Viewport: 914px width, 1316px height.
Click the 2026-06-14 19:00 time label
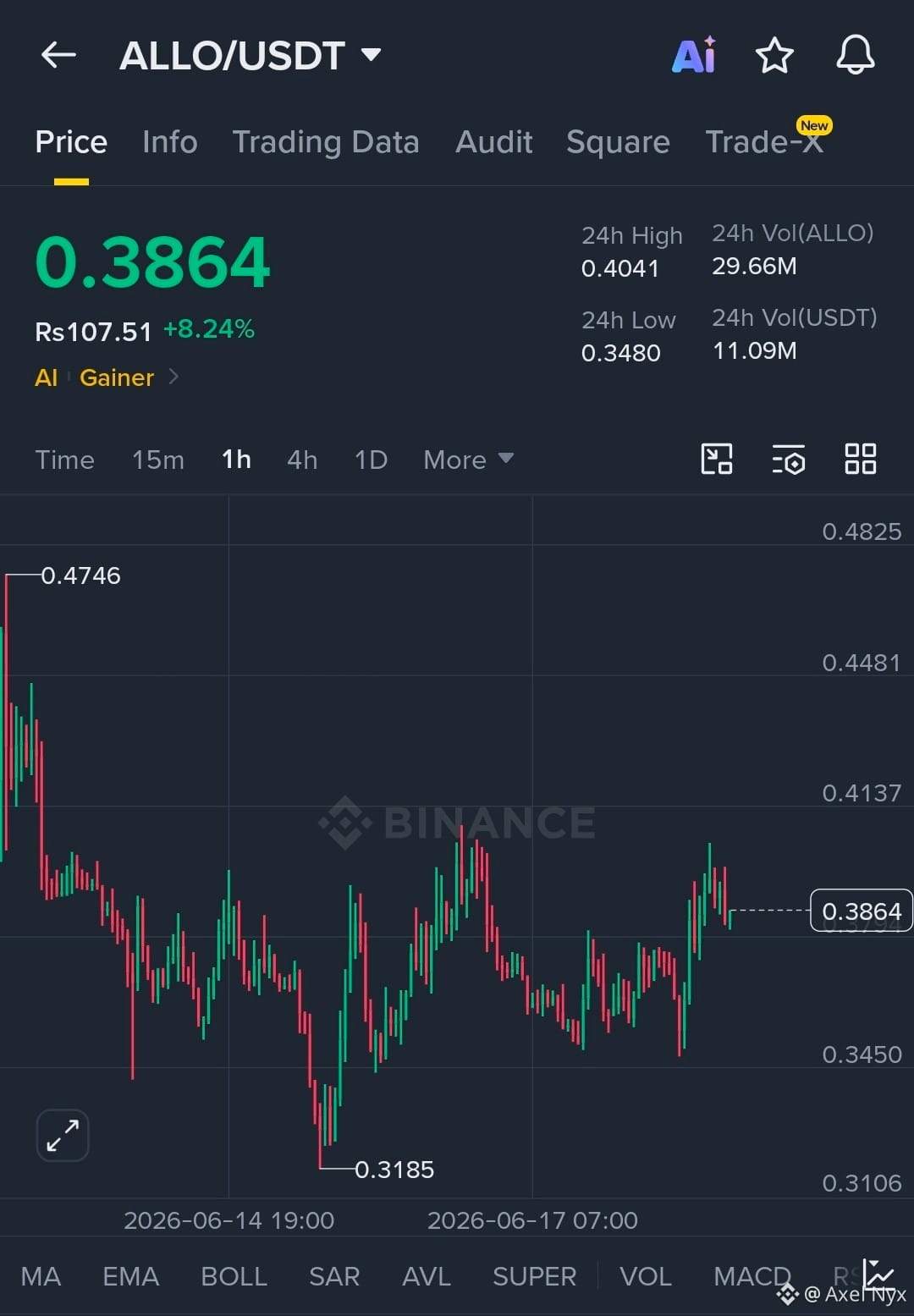pyautogui.click(x=229, y=1220)
